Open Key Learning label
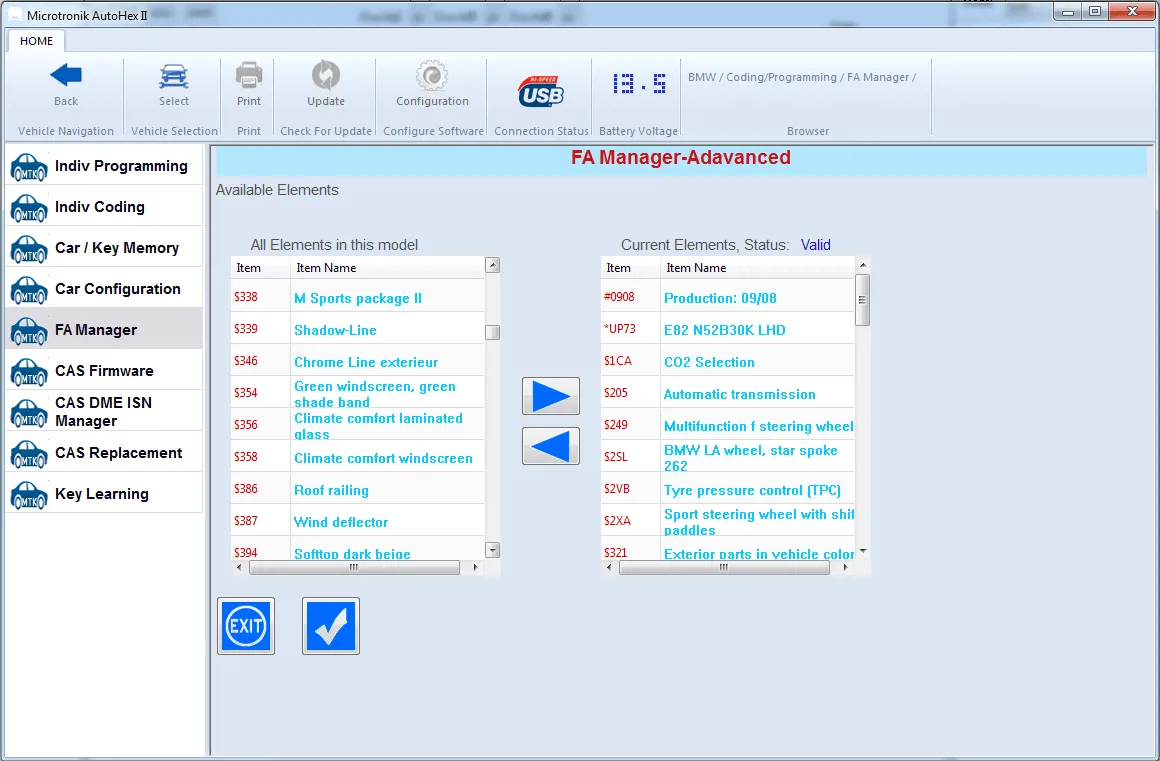Image resolution: width=1160 pixels, height=761 pixels. pyautogui.click(x=102, y=494)
